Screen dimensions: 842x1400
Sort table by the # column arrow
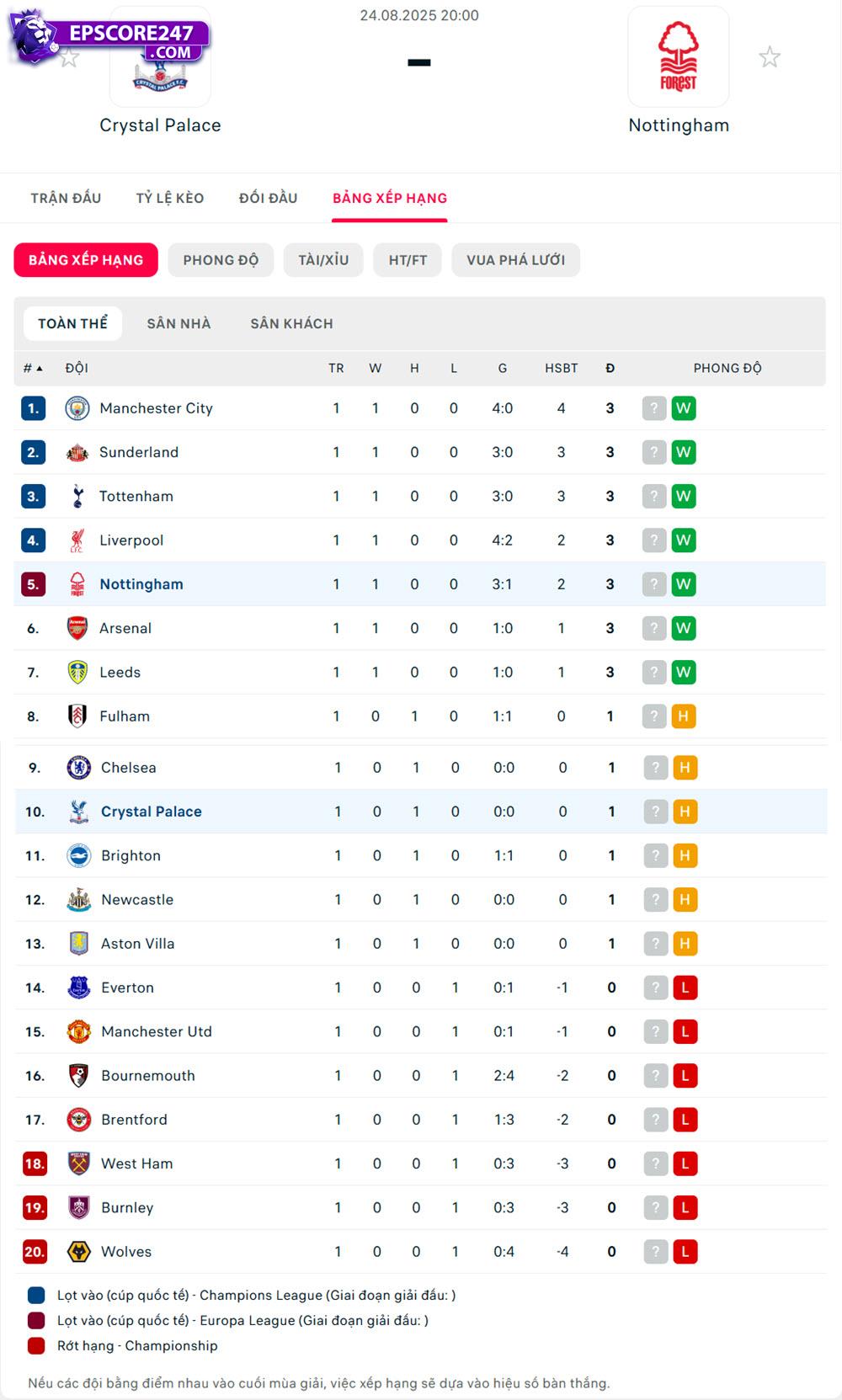pos(39,369)
